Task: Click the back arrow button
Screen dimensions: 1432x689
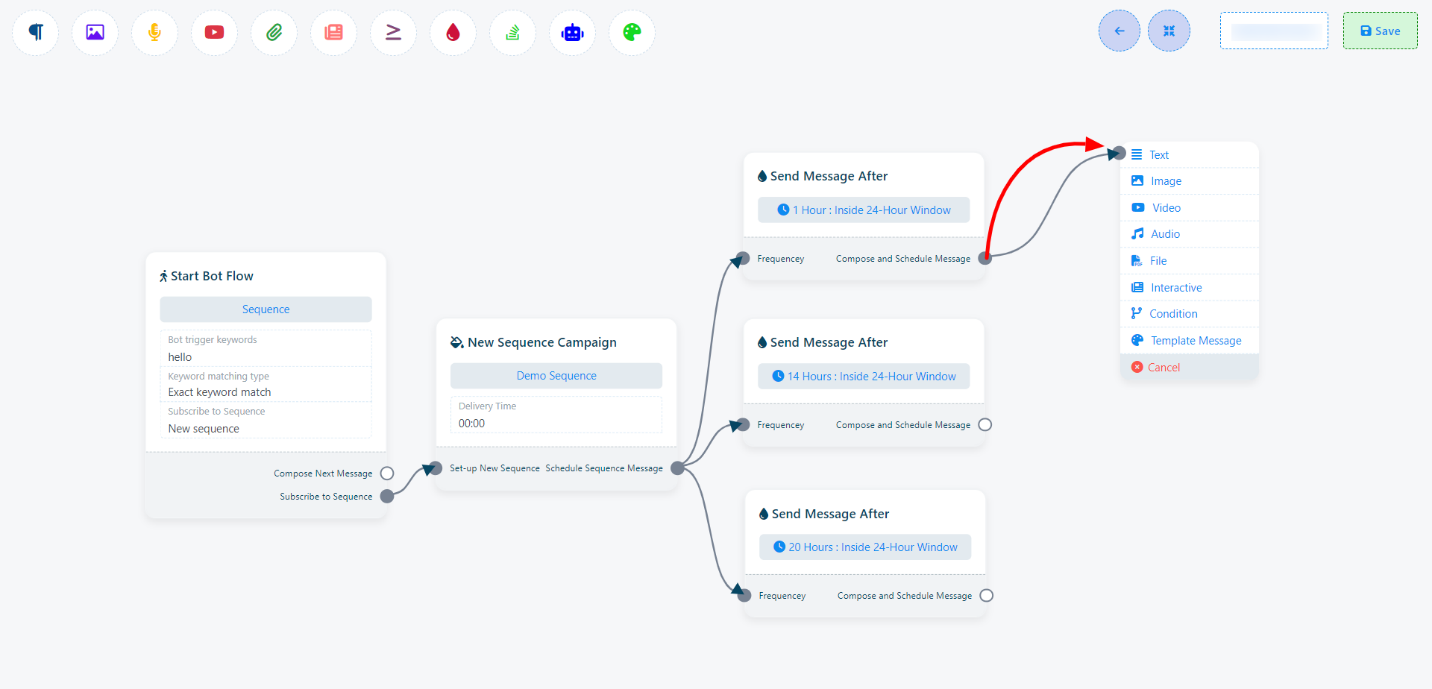Action: coord(1119,31)
